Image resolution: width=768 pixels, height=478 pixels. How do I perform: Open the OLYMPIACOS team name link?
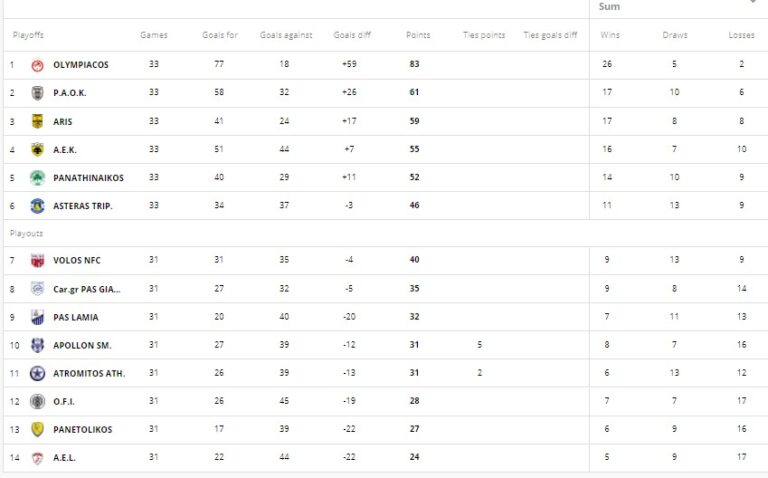pyautogui.click(x=81, y=65)
